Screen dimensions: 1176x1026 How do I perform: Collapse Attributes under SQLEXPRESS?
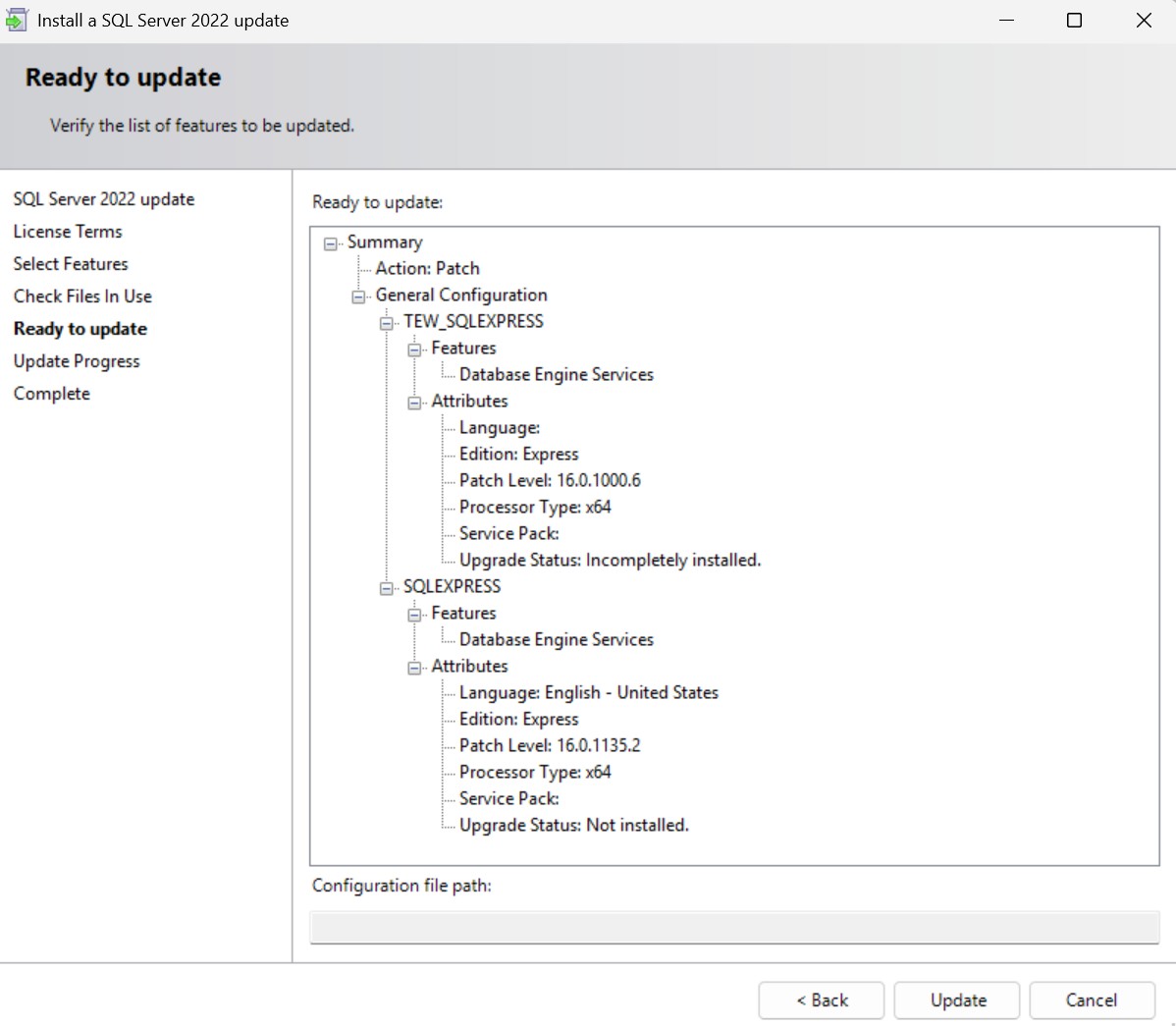coord(414,668)
